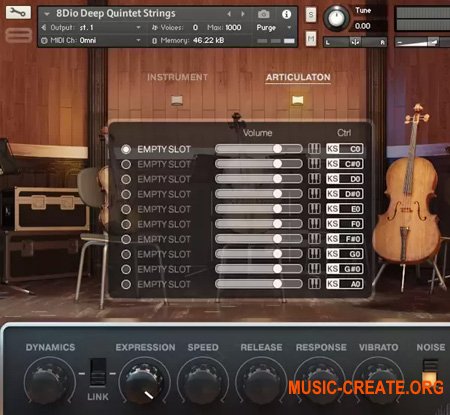Click the keyboard icon for D#0 slot

pos(314,194)
